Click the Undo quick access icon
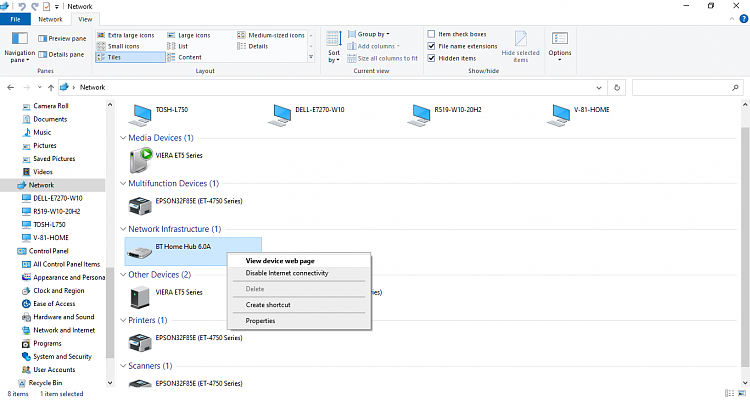The height and width of the screenshot is (400, 750). (22, 6)
